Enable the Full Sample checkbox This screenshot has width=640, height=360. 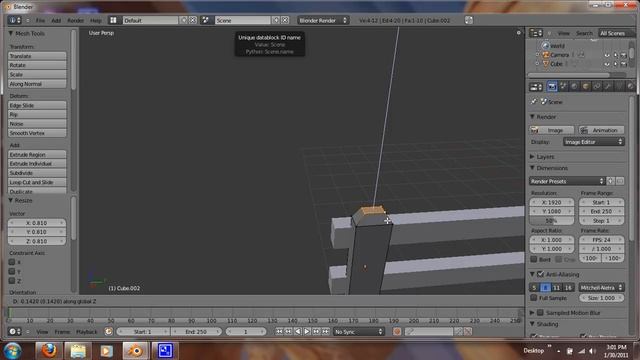click(533, 298)
